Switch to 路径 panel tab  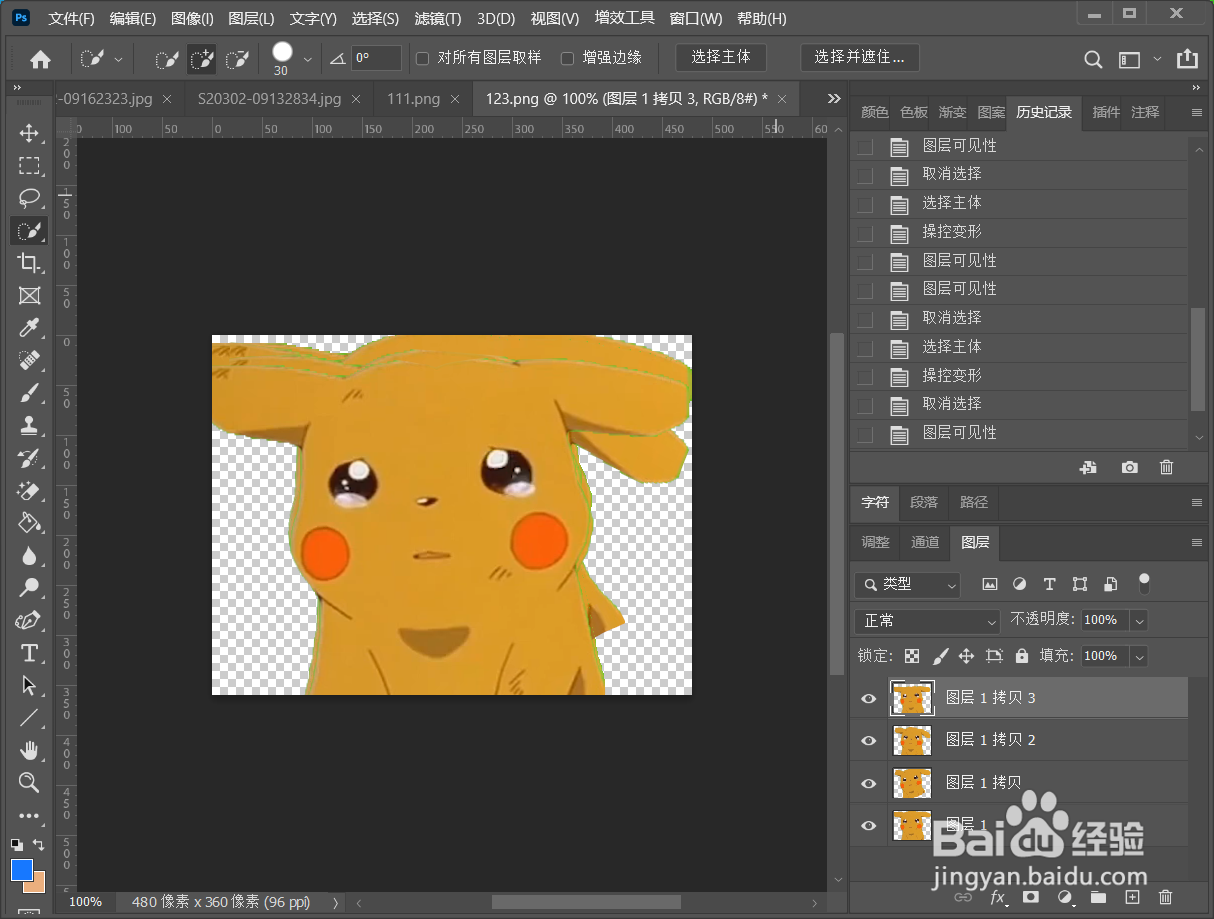pyautogui.click(x=973, y=502)
